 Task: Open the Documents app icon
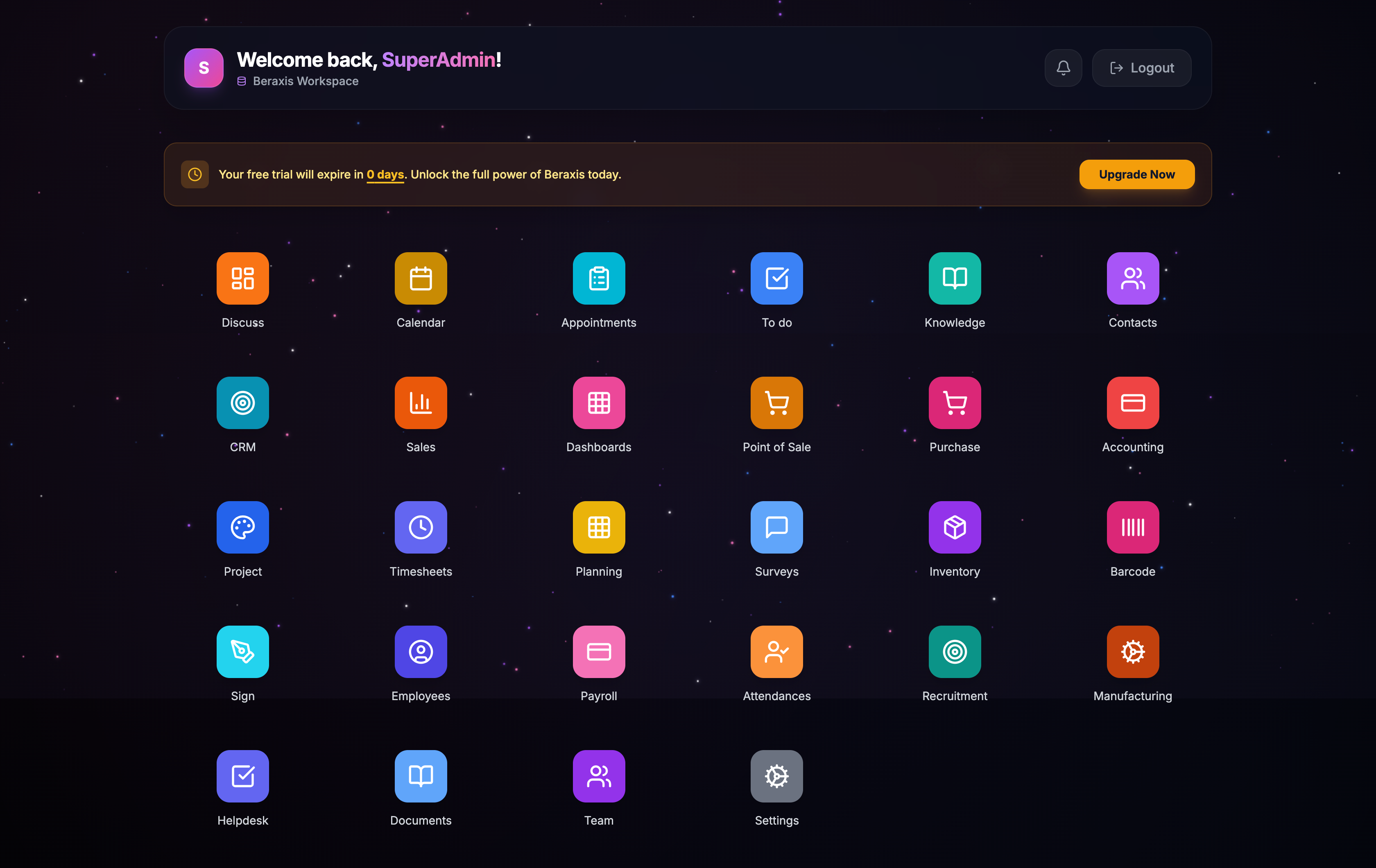(421, 777)
